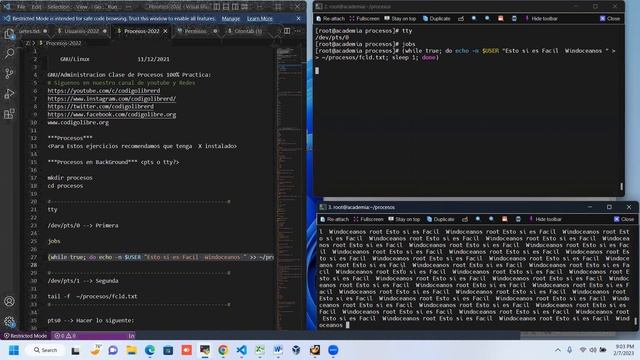Click the youtube.com/c/codigolibrerd link in editor
The width and height of the screenshot is (640, 360).
tap(104, 91)
